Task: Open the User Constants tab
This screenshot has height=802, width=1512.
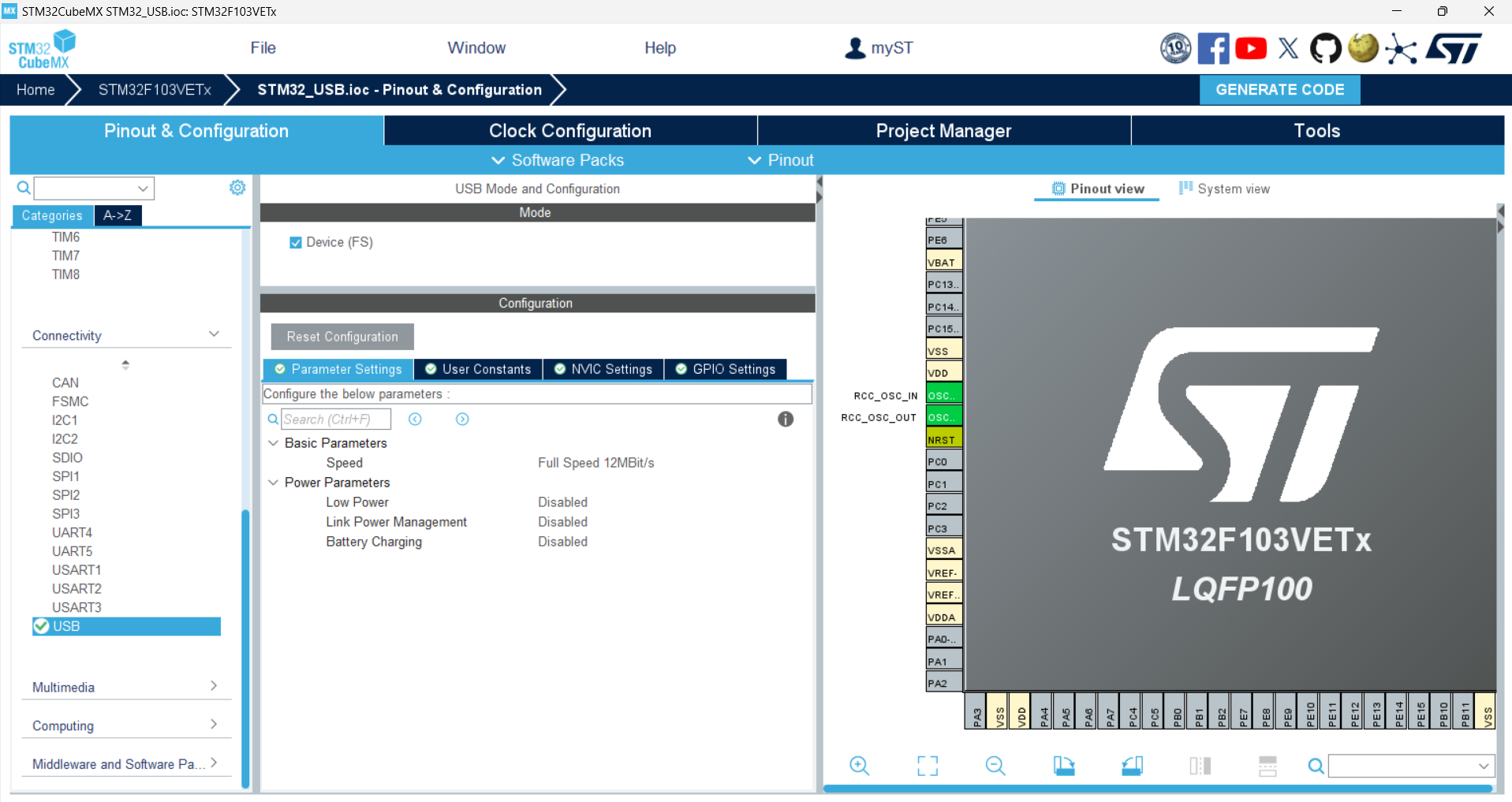Action: pyautogui.click(x=479, y=369)
